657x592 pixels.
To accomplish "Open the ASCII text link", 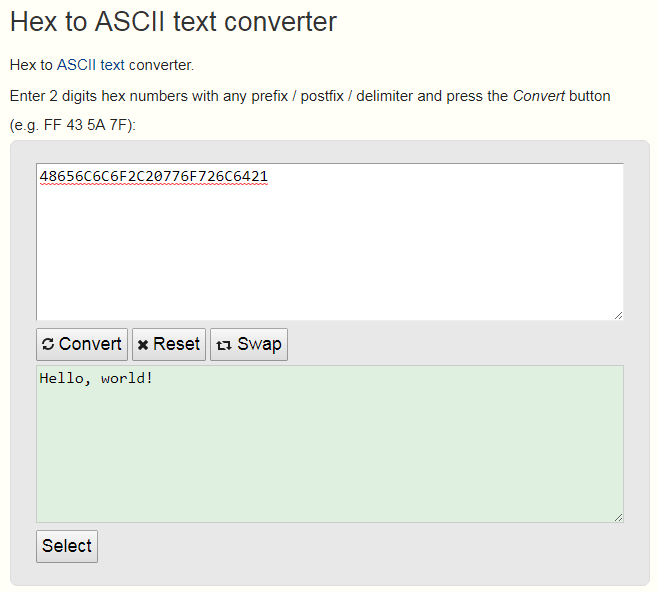I will click(x=90, y=65).
